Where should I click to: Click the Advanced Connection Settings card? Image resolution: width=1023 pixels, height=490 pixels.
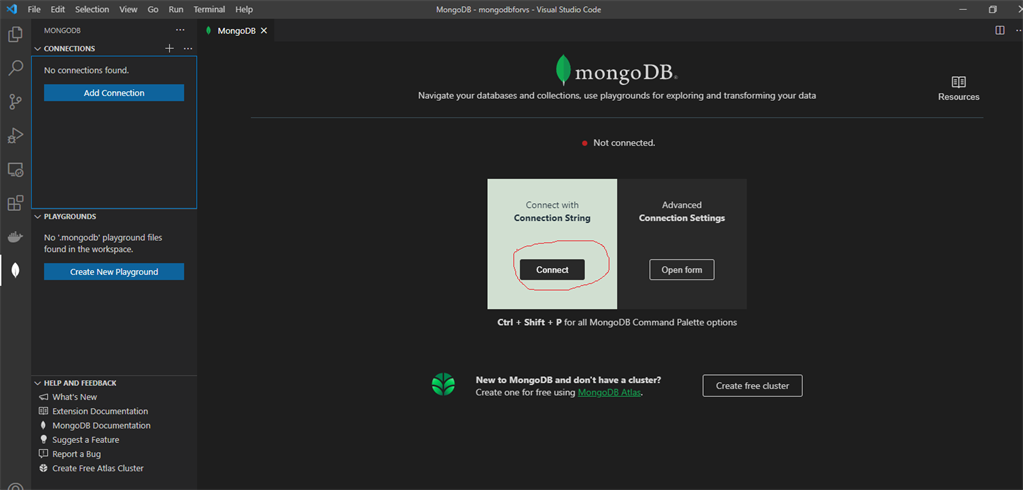click(682, 243)
